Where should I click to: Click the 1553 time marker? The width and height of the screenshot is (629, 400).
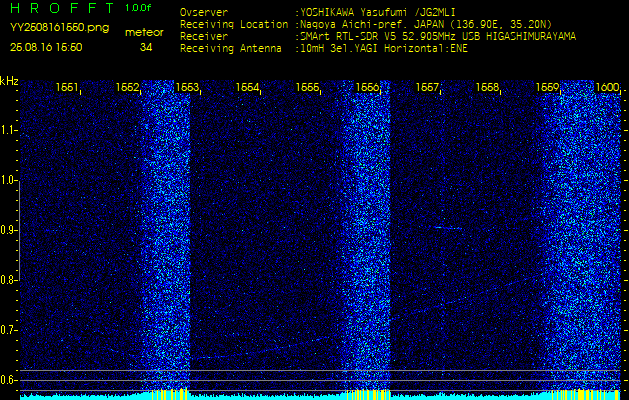[x=187, y=87]
